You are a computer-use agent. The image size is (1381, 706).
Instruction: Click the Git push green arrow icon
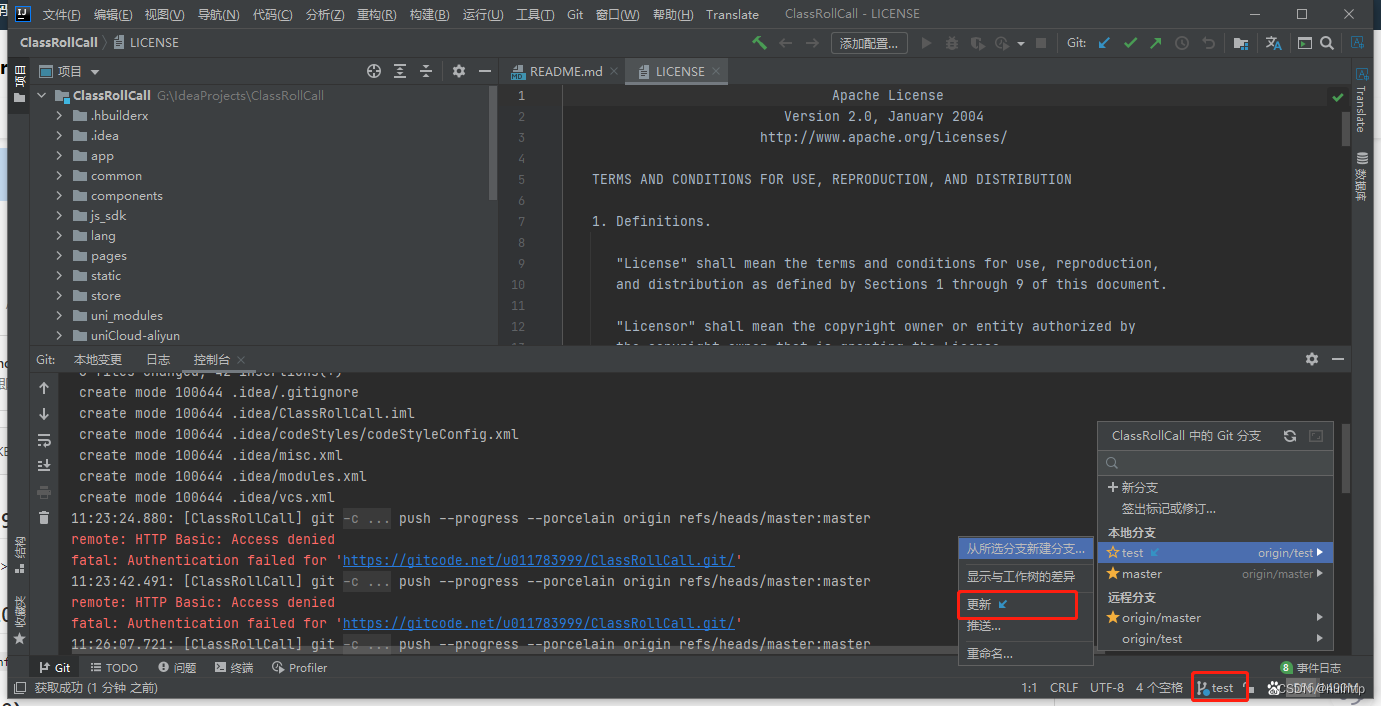tap(1156, 43)
